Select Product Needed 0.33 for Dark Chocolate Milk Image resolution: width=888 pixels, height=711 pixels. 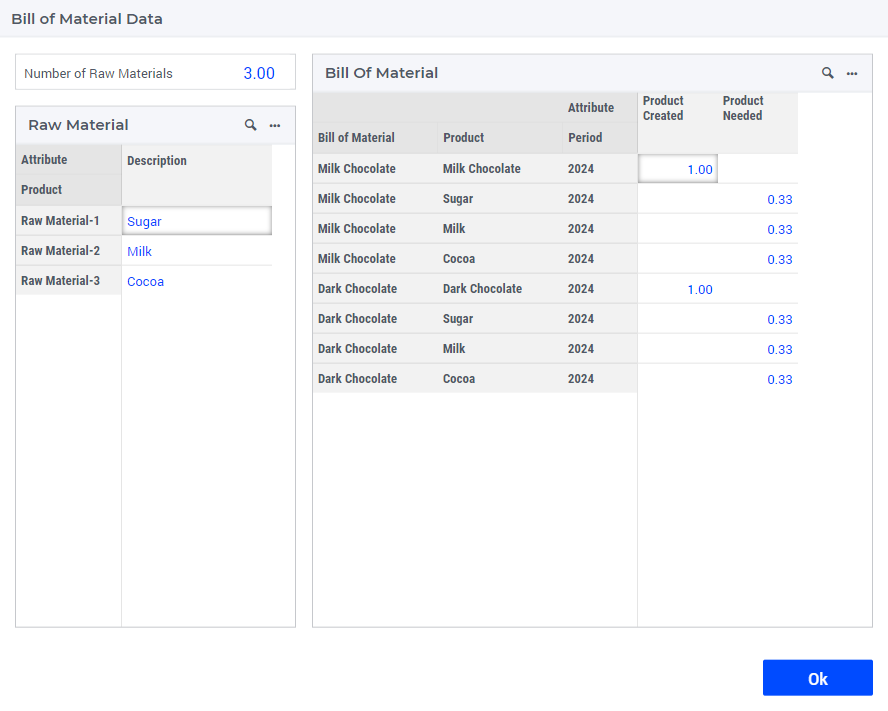[x=758, y=349]
